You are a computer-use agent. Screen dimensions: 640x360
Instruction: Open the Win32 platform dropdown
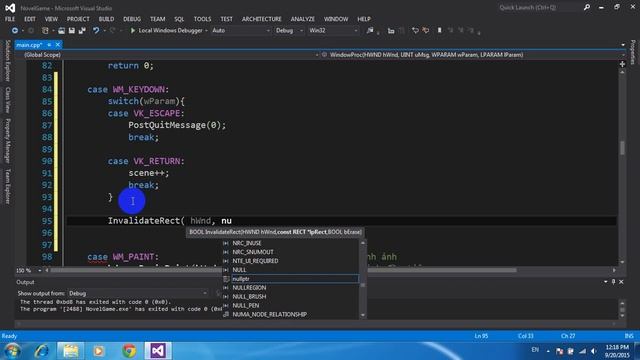click(333, 31)
